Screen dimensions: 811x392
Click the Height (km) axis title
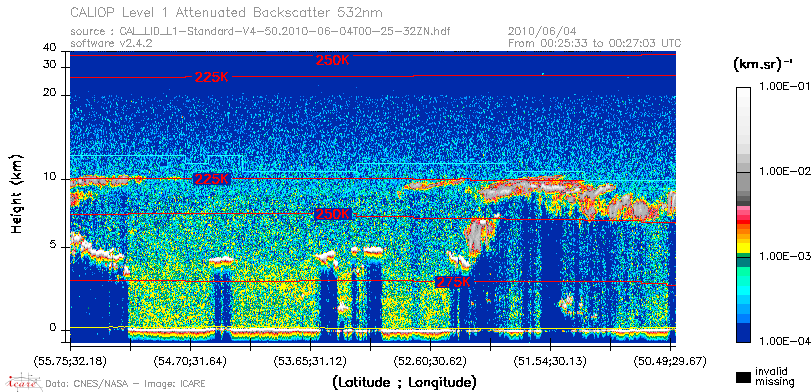(18, 193)
